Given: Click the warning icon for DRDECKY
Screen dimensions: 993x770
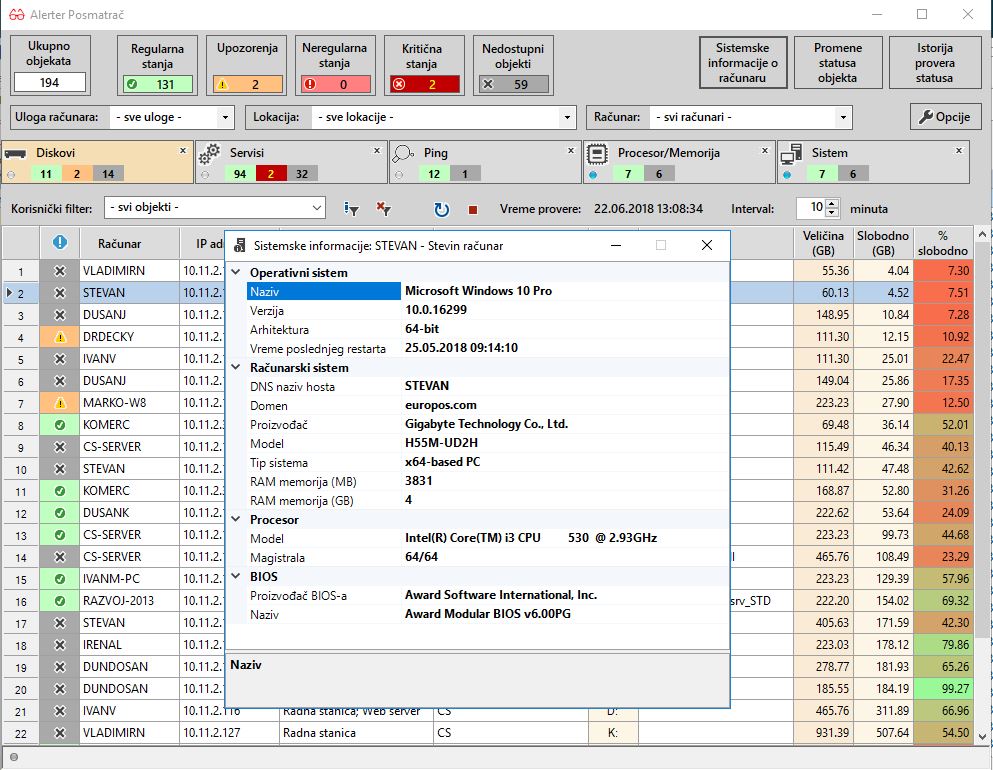Looking at the screenshot, I should (60, 337).
